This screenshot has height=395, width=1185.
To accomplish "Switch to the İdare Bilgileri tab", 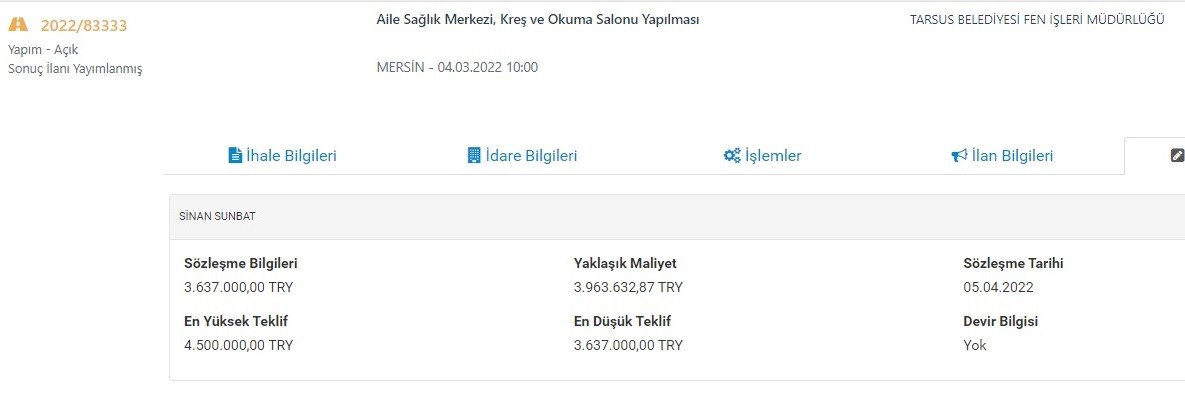I will pos(522,156).
